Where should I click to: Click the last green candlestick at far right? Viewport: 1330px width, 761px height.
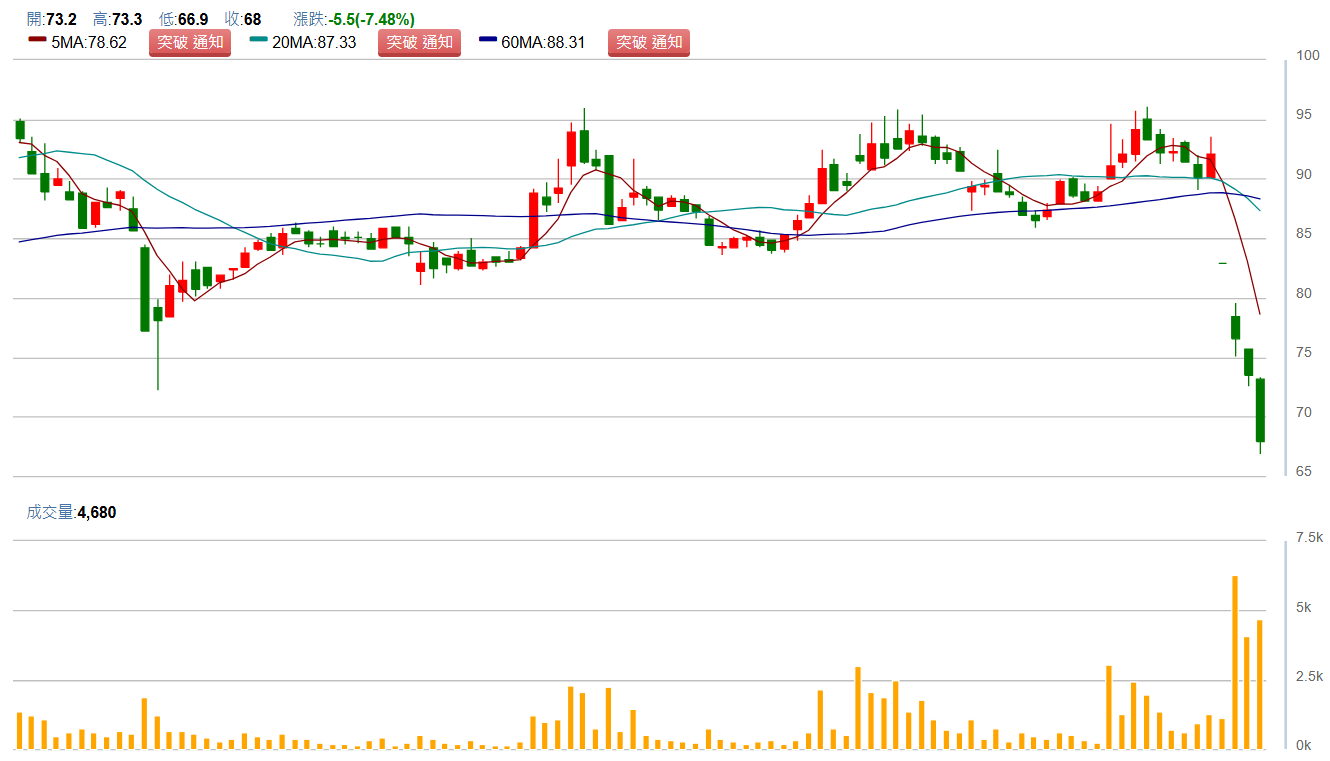pyautogui.click(x=1260, y=410)
